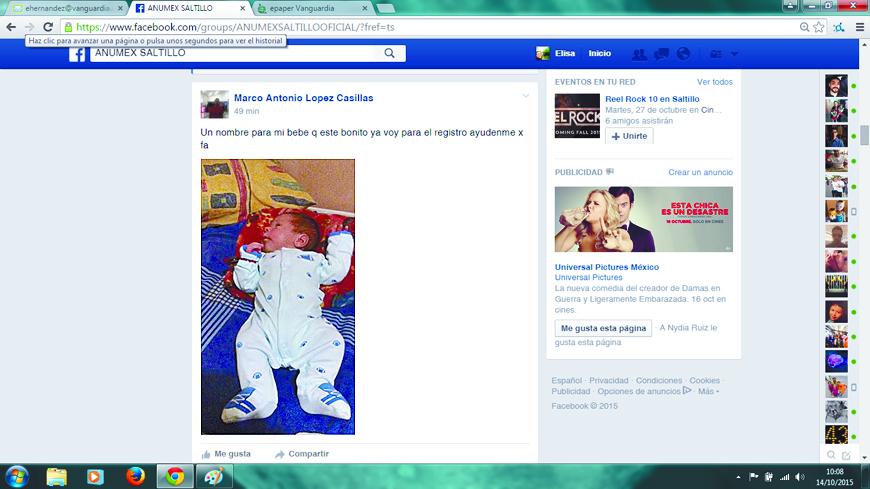Bookmark page with the star icon
Screen dimensions: 870x489
819,27
